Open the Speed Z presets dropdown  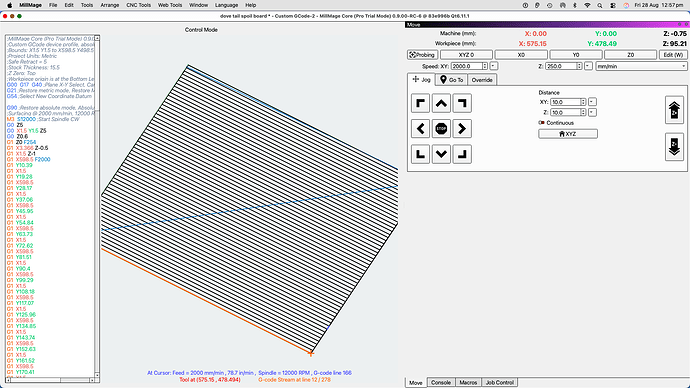point(588,66)
